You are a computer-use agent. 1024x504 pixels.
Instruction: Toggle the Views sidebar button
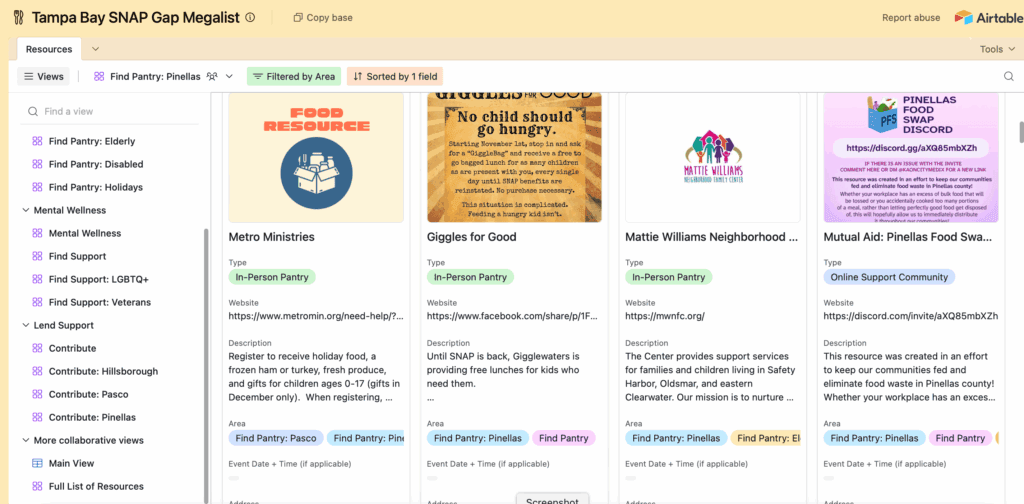[44, 76]
